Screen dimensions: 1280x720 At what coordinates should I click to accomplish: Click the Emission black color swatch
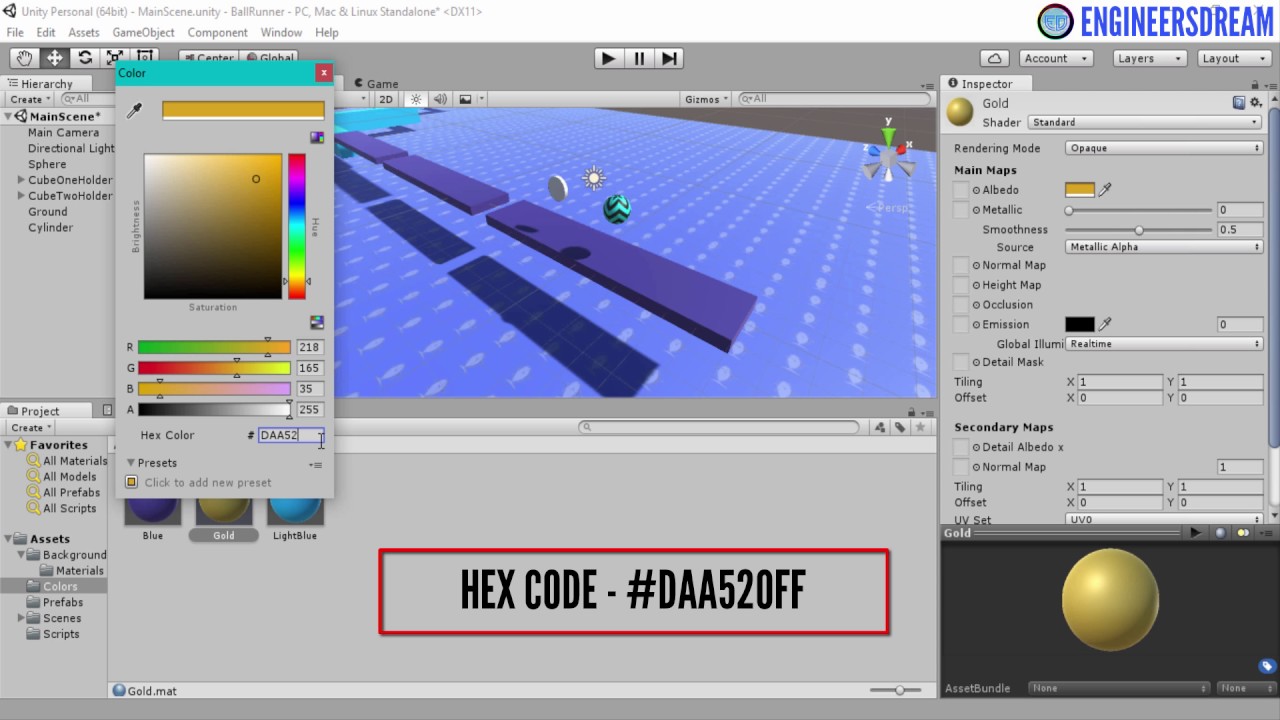coord(1080,324)
